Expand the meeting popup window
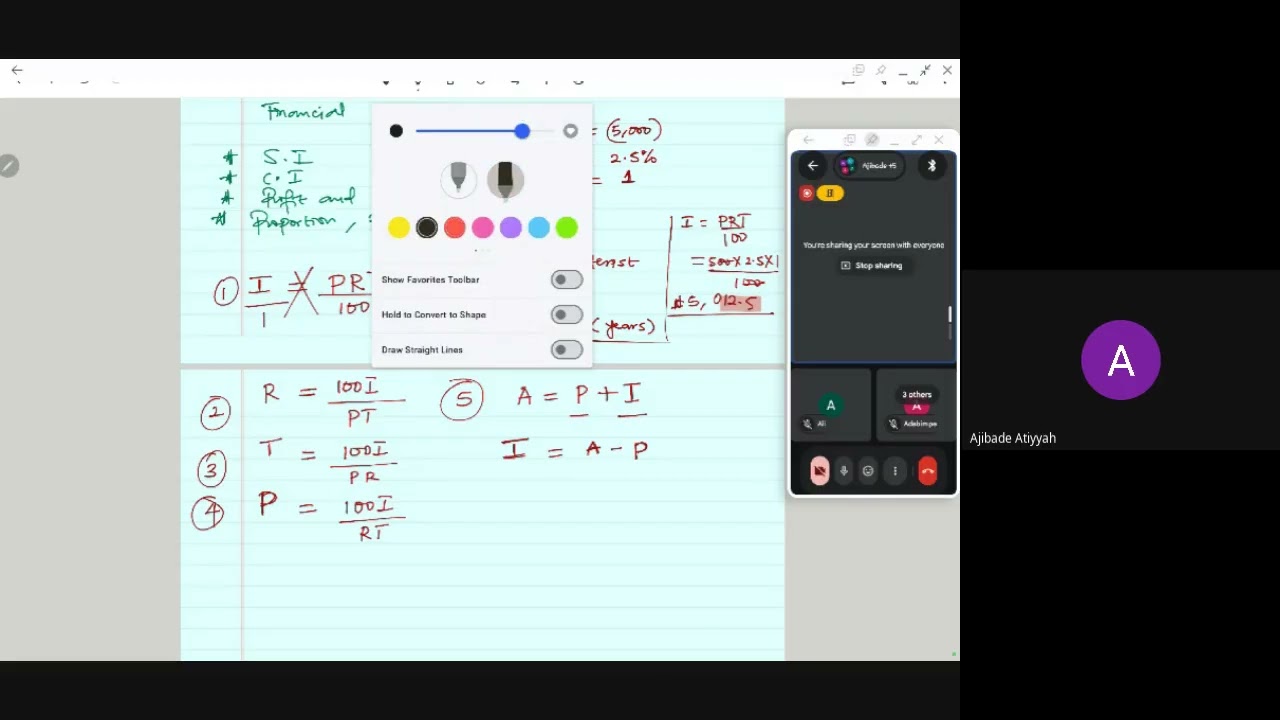 916,140
